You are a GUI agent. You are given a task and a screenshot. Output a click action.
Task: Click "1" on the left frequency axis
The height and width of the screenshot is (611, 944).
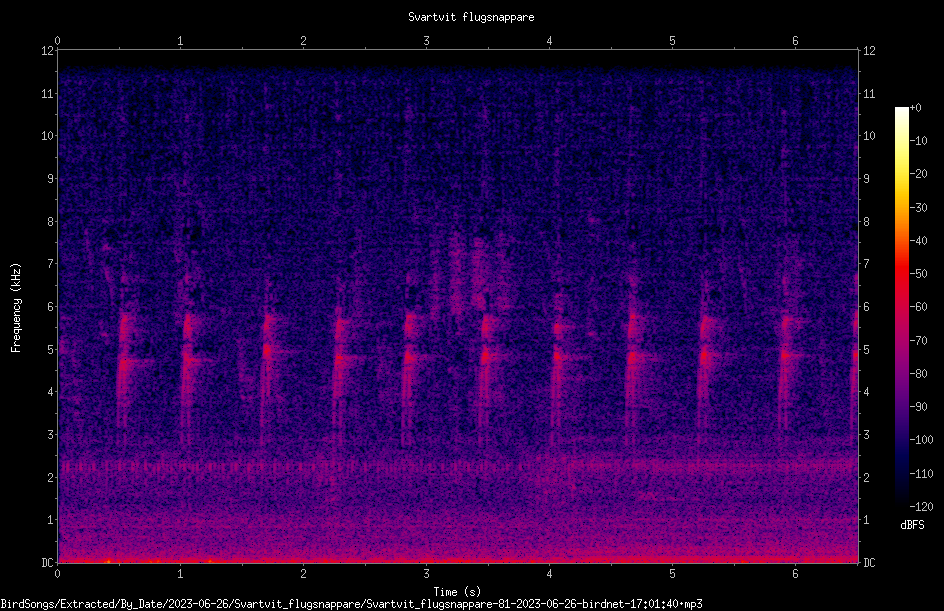(51, 520)
